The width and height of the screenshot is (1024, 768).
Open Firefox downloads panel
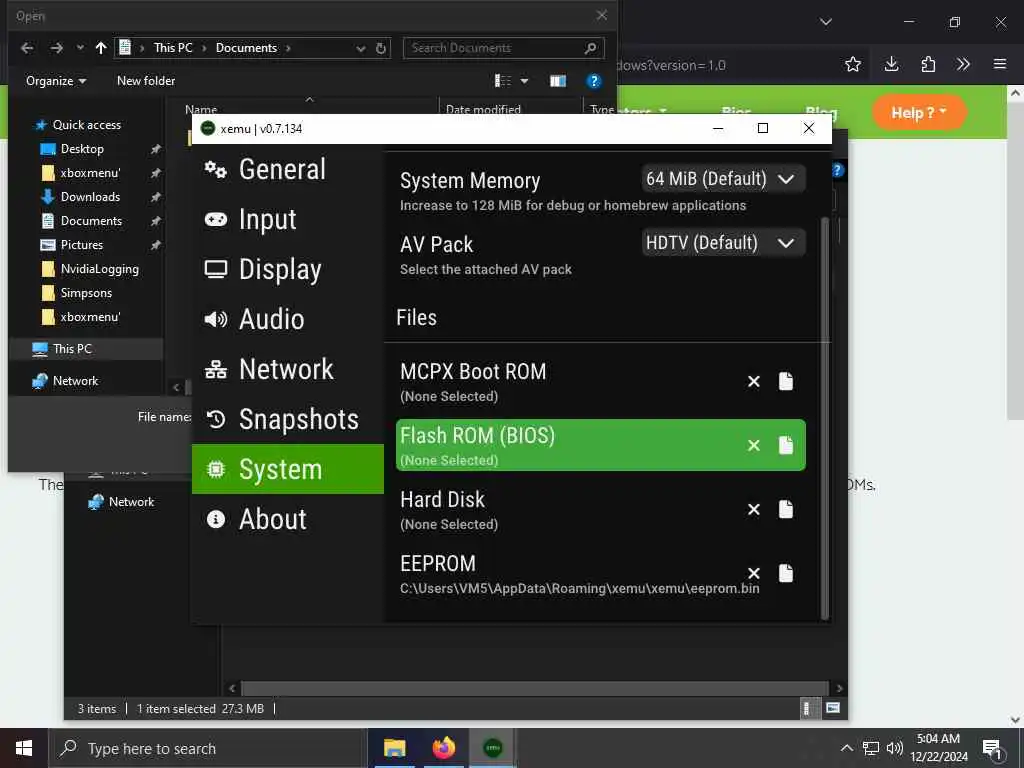click(891, 64)
